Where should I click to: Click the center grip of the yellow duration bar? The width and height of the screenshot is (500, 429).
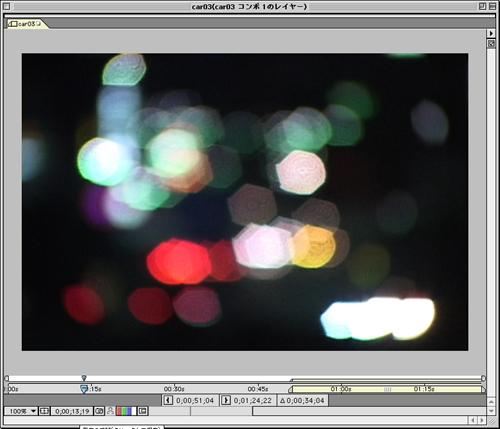387,389
